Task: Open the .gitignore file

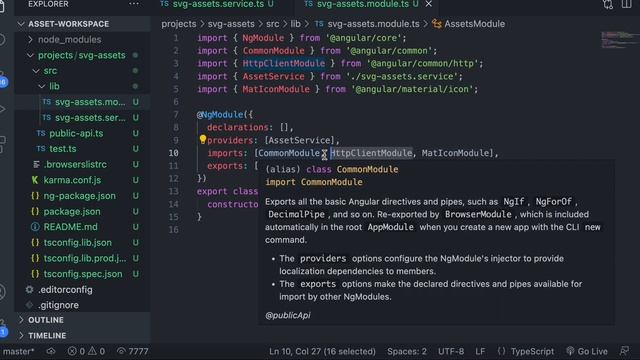Action: pos(58,305)
